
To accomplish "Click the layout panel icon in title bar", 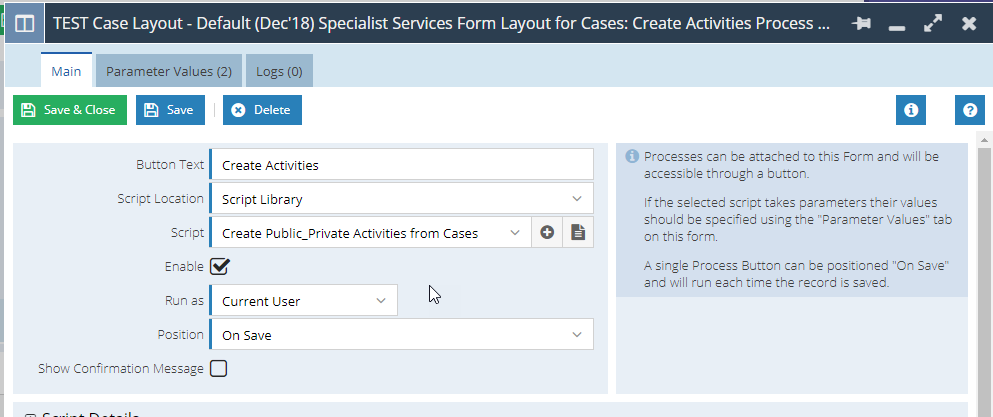I will 24,23.
